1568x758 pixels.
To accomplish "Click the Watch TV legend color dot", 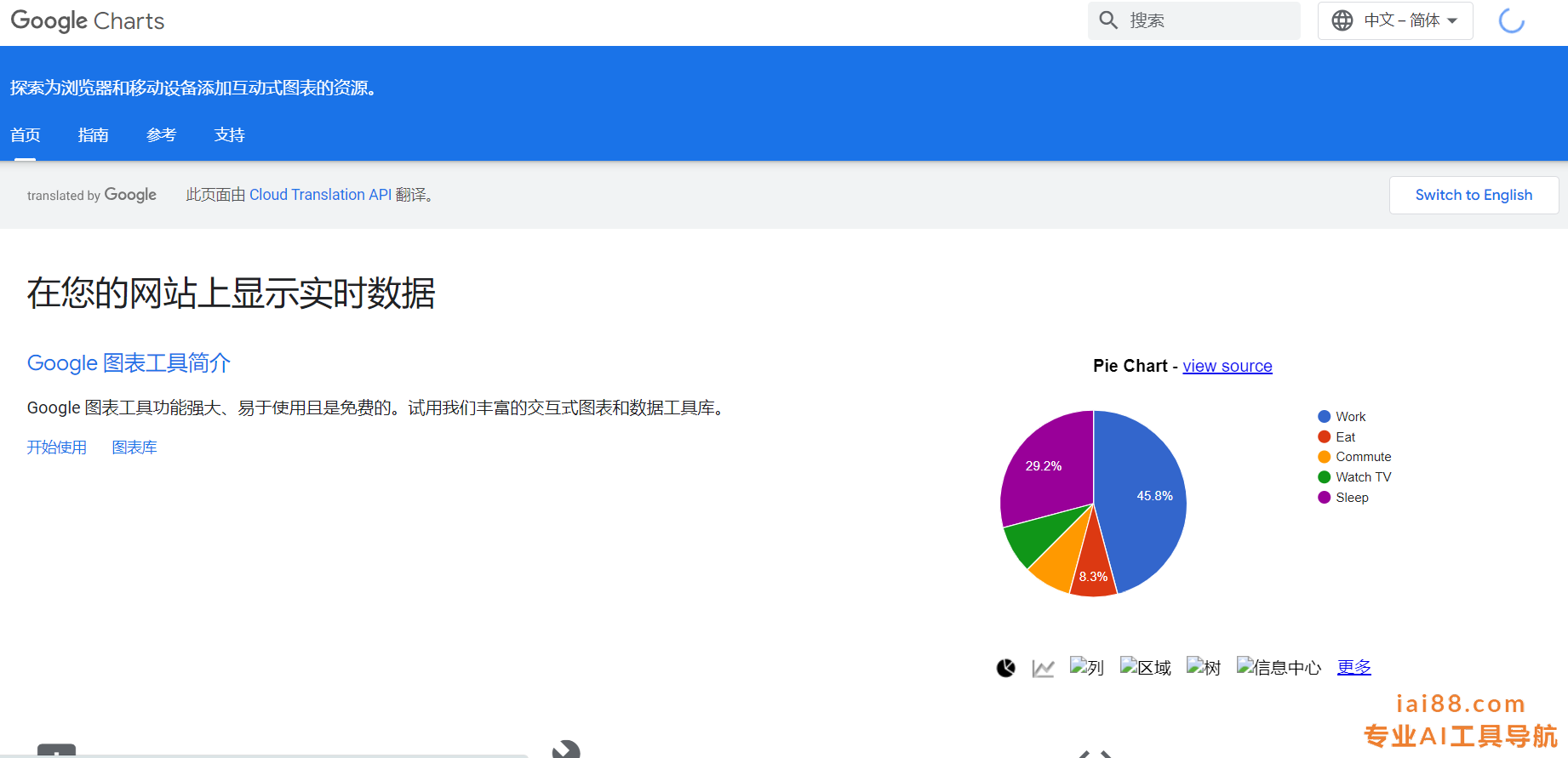I will pyautogui.click(x=1324, y=477).
